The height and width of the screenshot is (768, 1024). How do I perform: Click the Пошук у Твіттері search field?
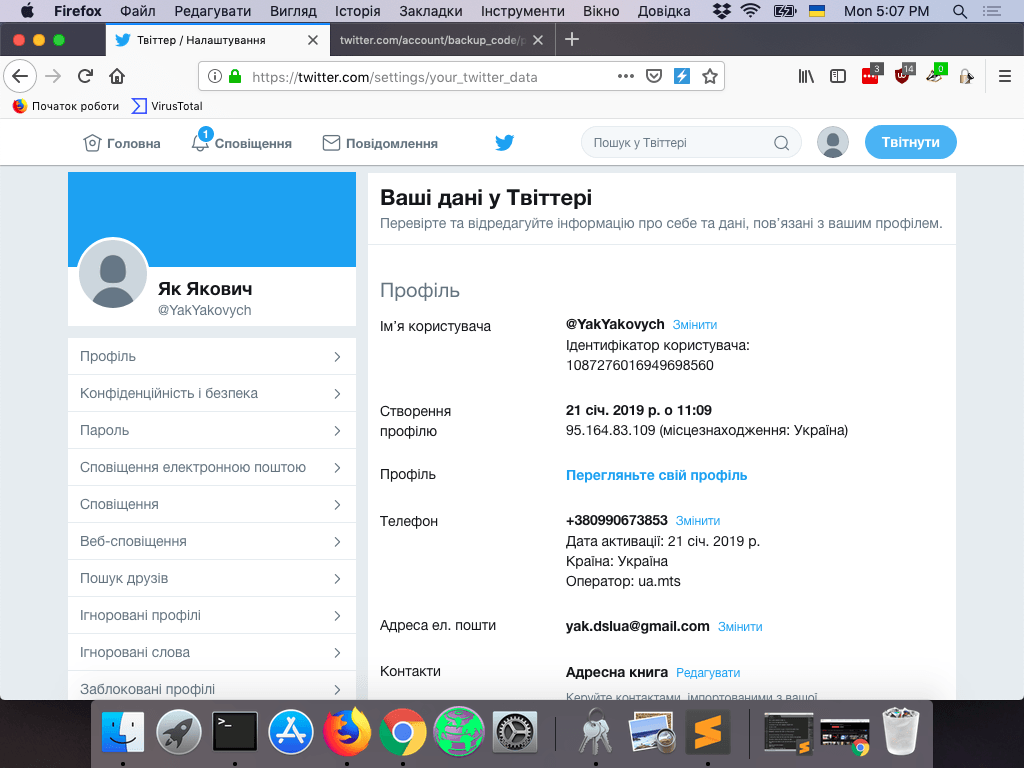691,142
